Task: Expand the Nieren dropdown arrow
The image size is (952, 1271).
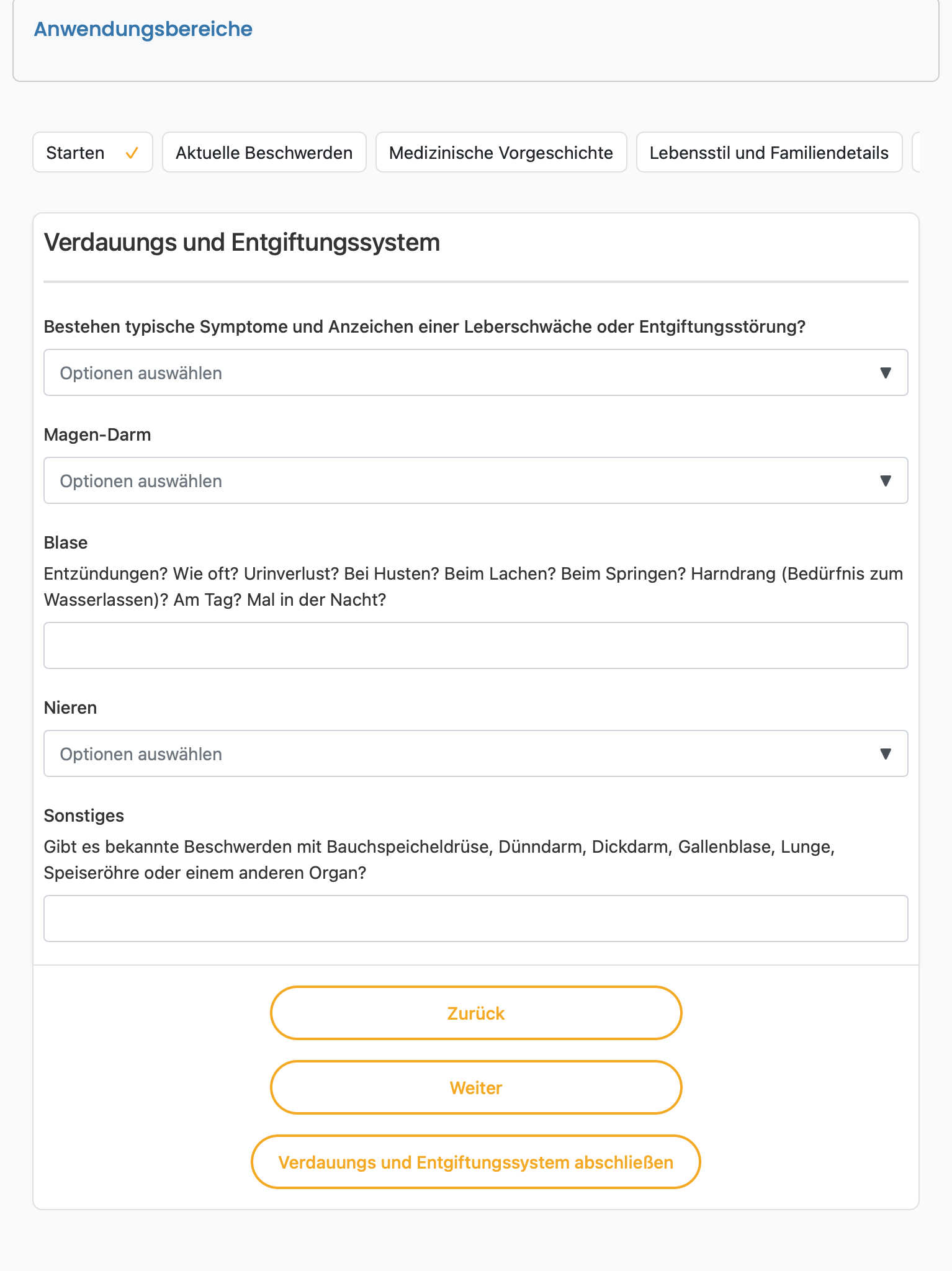Action: click(x=886, y=753)
